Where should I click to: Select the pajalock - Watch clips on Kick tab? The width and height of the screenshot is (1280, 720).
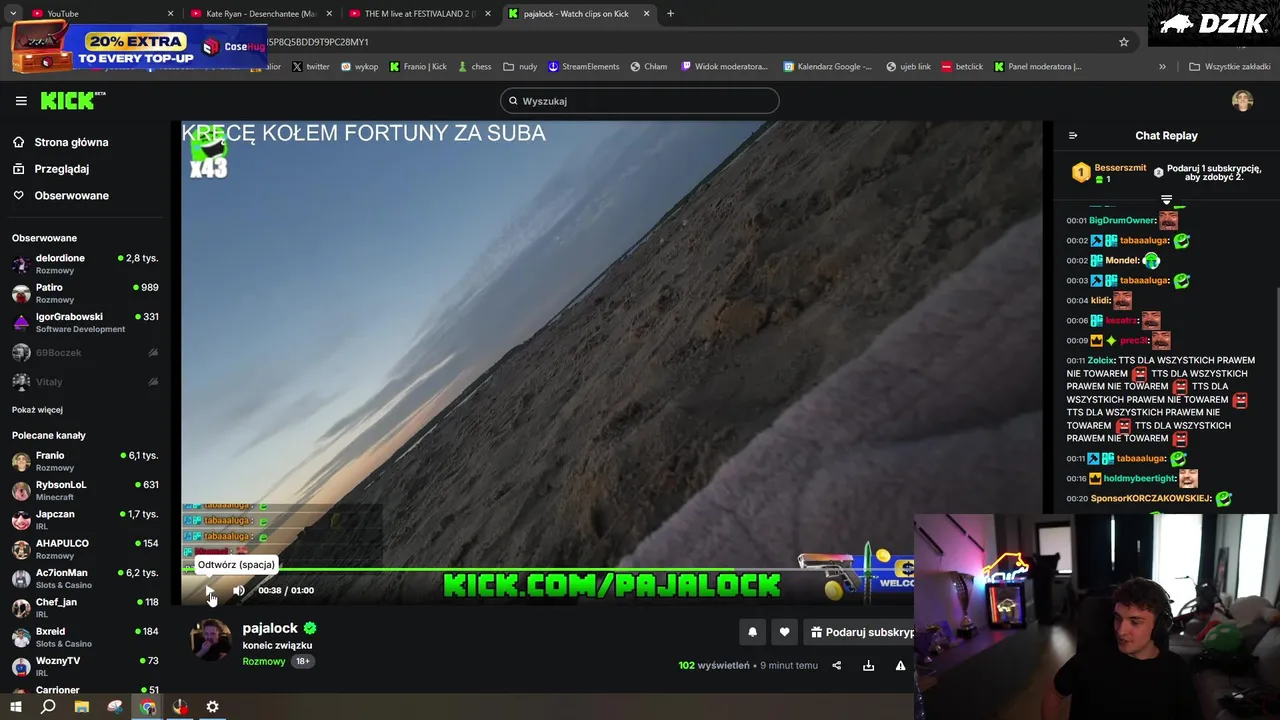578,14
